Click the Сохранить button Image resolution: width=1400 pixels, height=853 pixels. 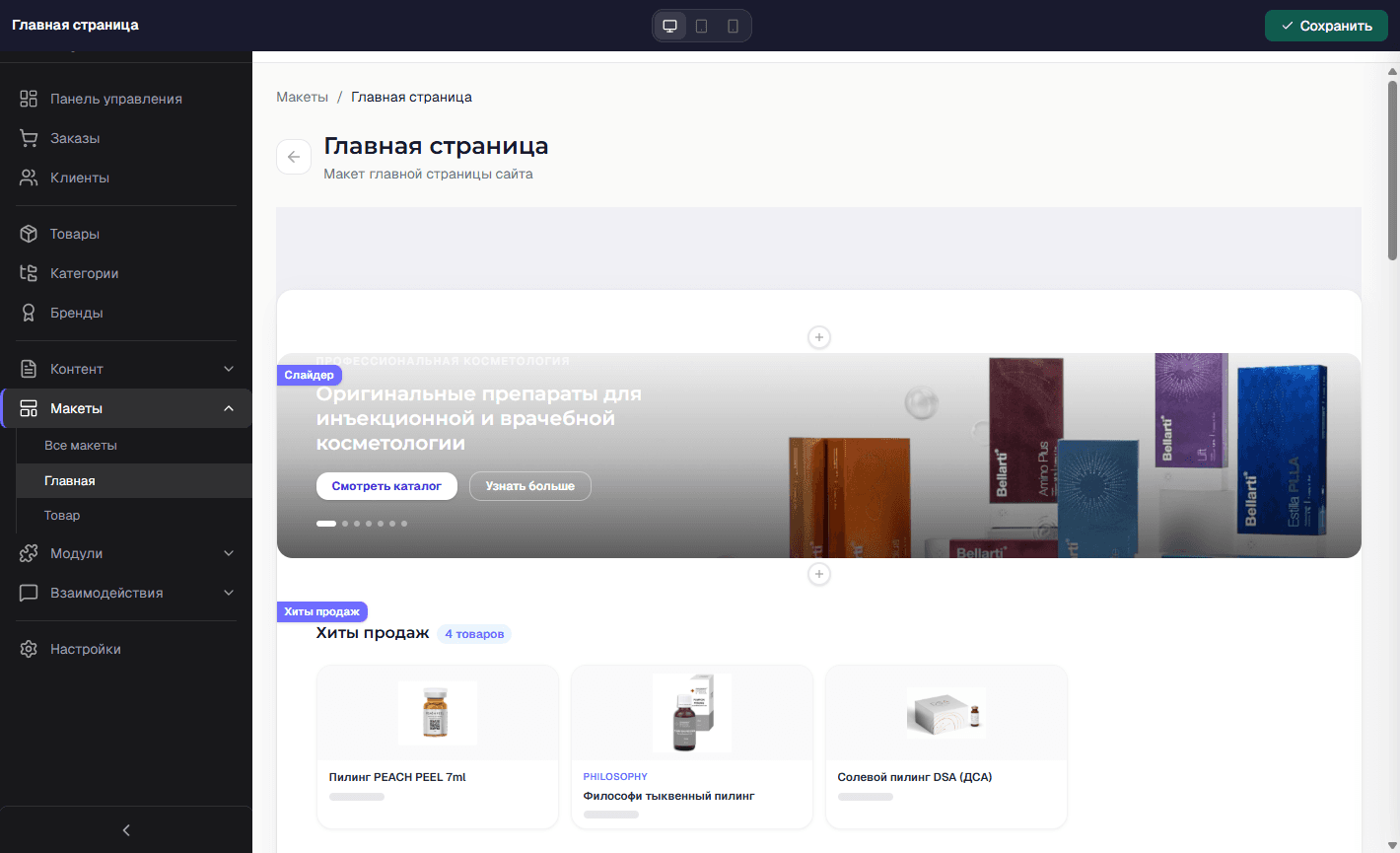(x=1326, y=26)
